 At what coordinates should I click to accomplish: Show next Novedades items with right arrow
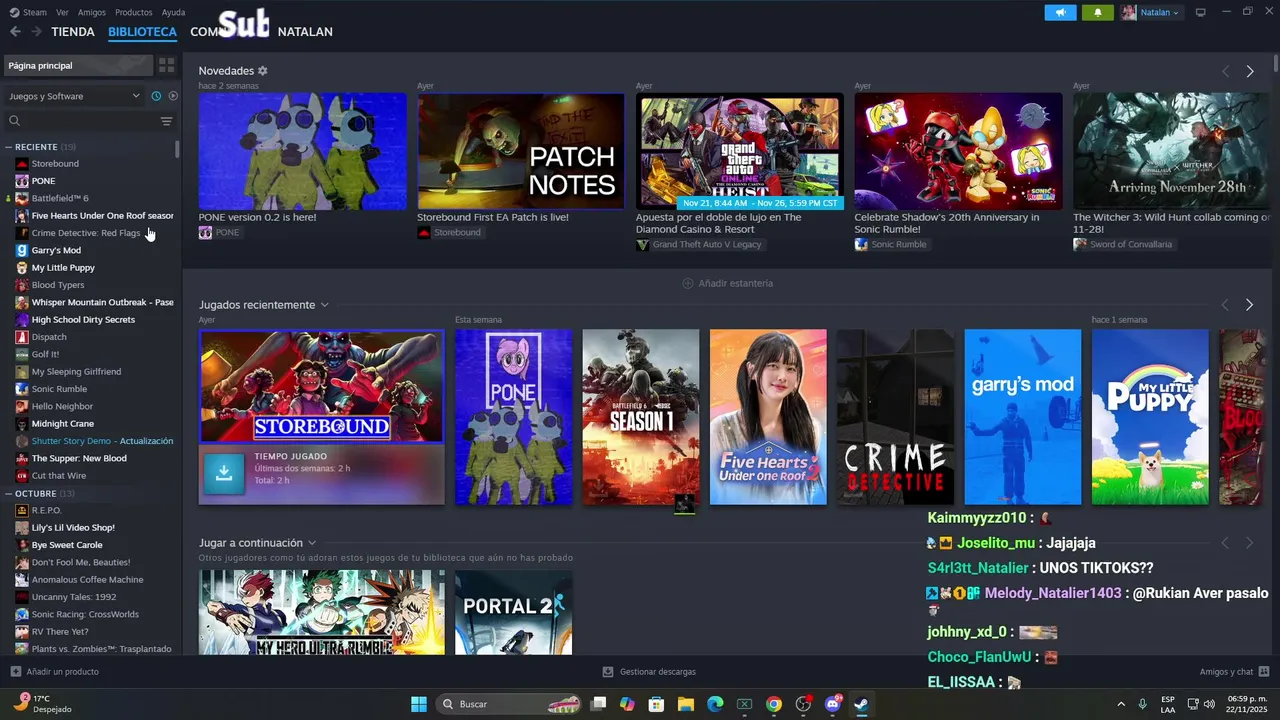(1250, 71)
